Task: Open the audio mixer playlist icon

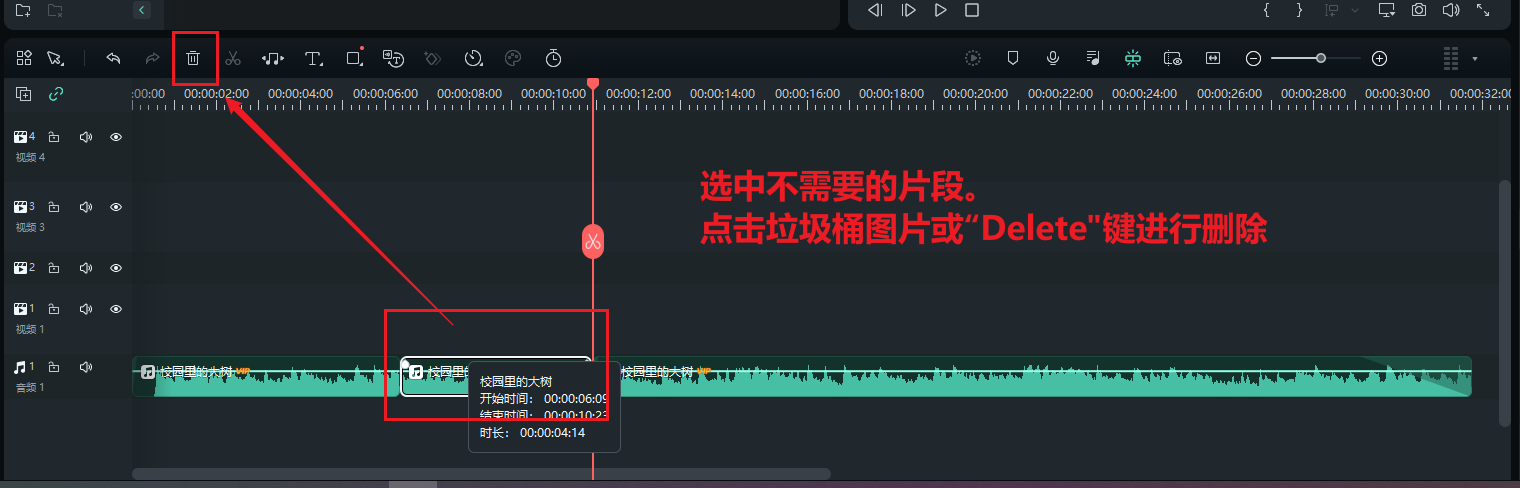Action: [x=1093, y=59]
